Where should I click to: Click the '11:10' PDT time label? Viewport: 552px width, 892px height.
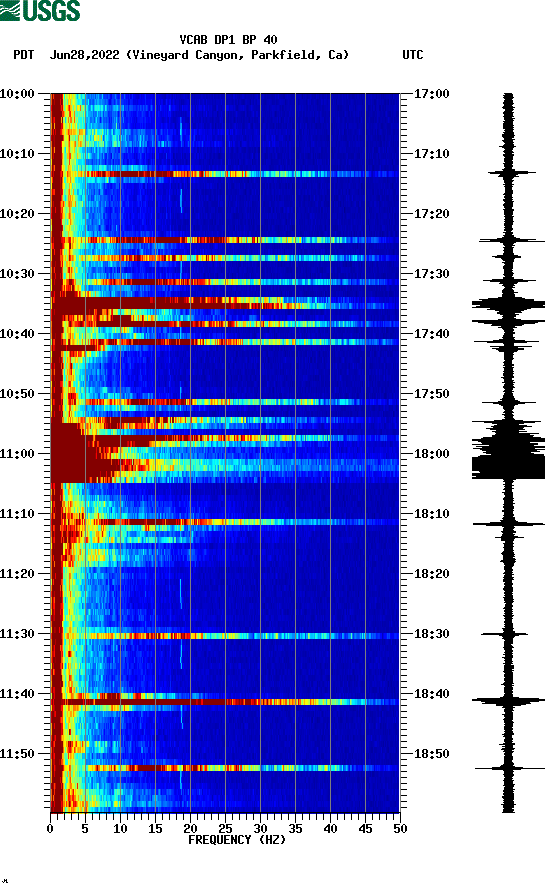(x=17, y=514)
